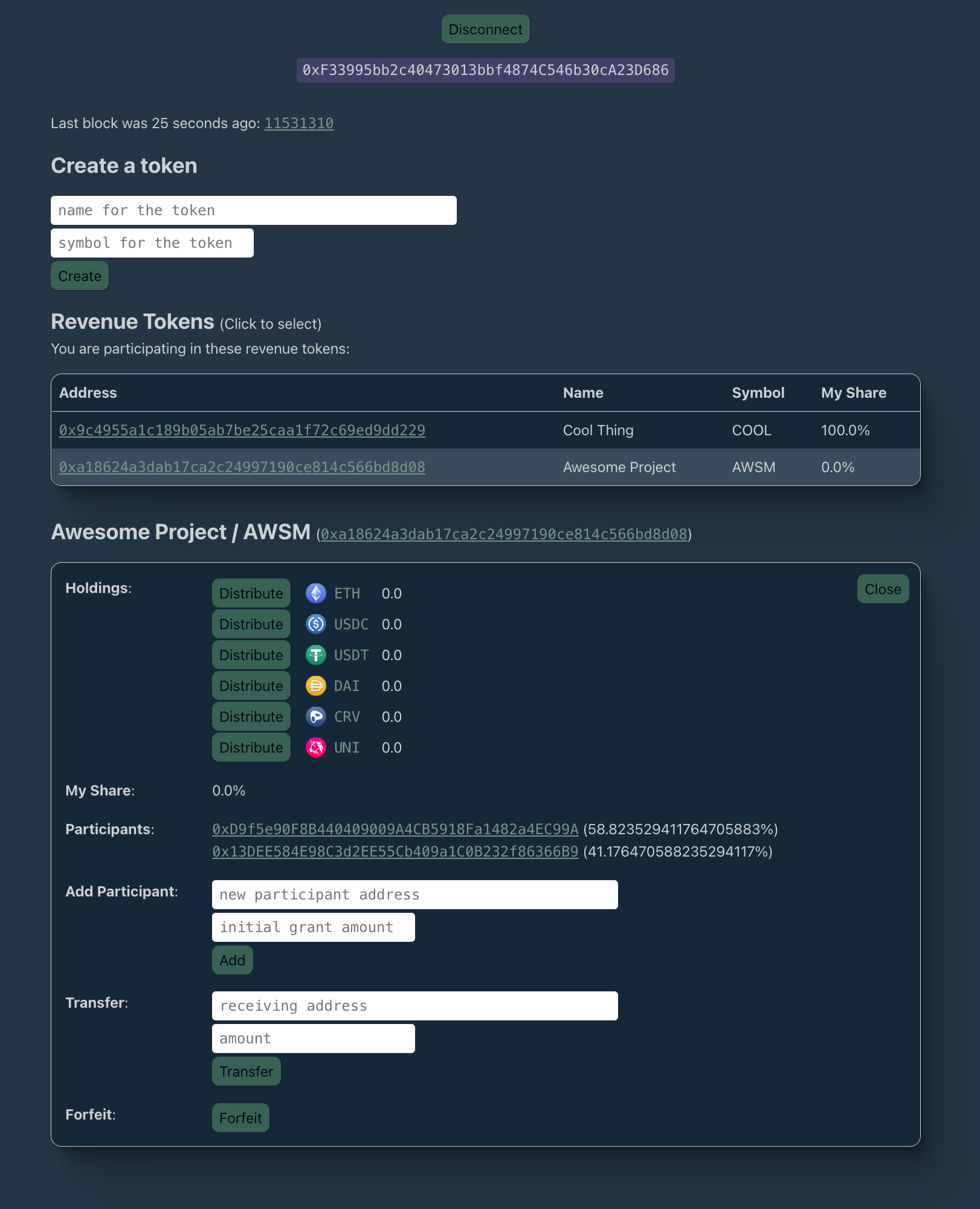The width and height of the screenshot is (980, 1209).
Task: Click the ETH token icon
Action: 316,594
